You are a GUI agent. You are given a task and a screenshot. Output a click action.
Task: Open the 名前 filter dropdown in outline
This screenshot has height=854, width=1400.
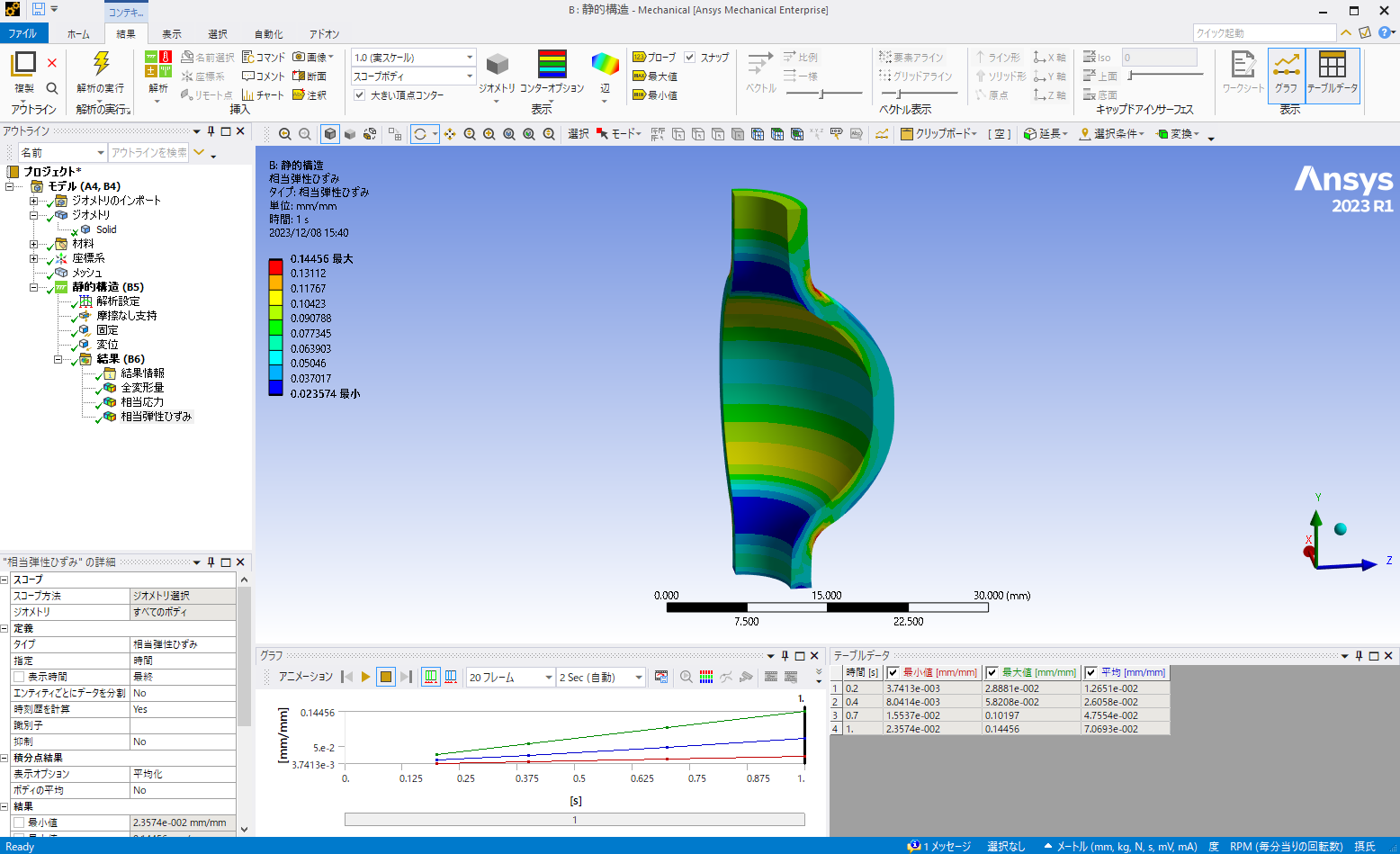tap(63, 153)
